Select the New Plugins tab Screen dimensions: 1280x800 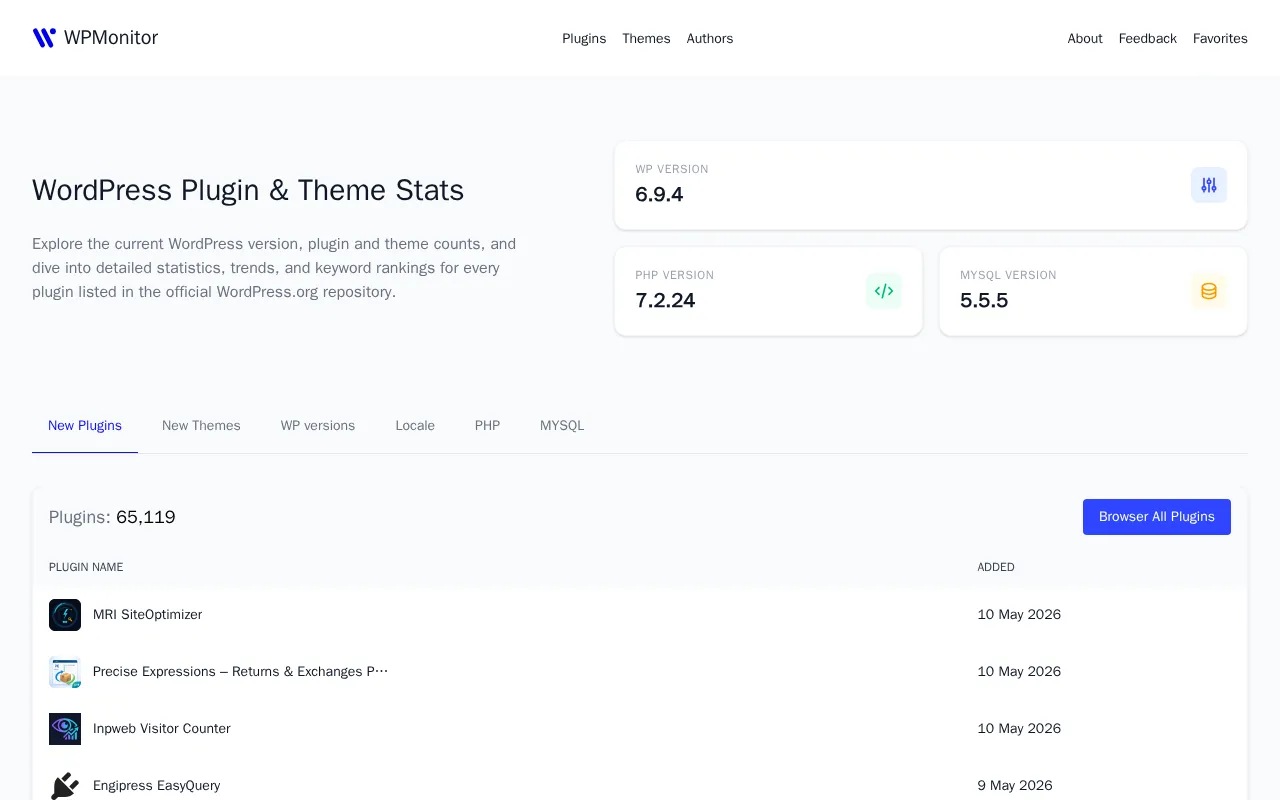pyautogui.click(x=85, y=425)
